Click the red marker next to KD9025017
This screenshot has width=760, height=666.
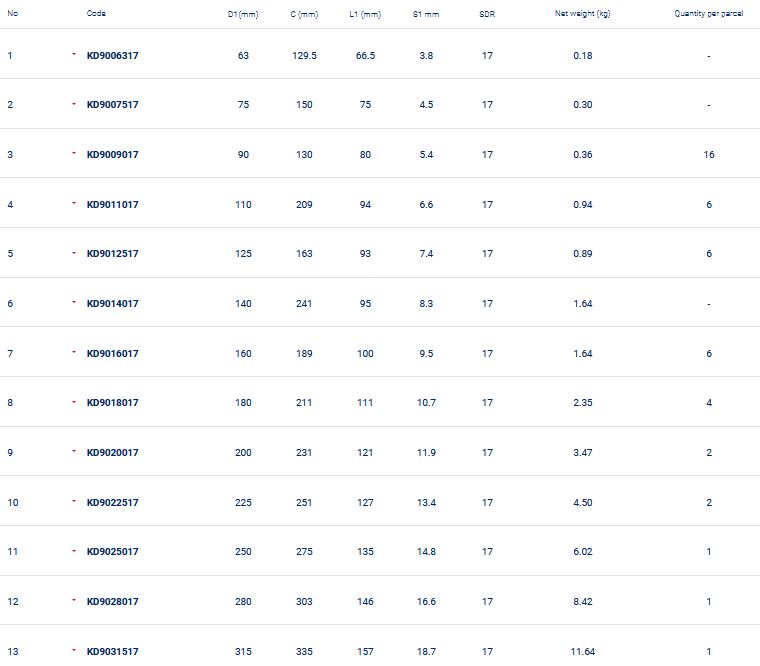74,551
